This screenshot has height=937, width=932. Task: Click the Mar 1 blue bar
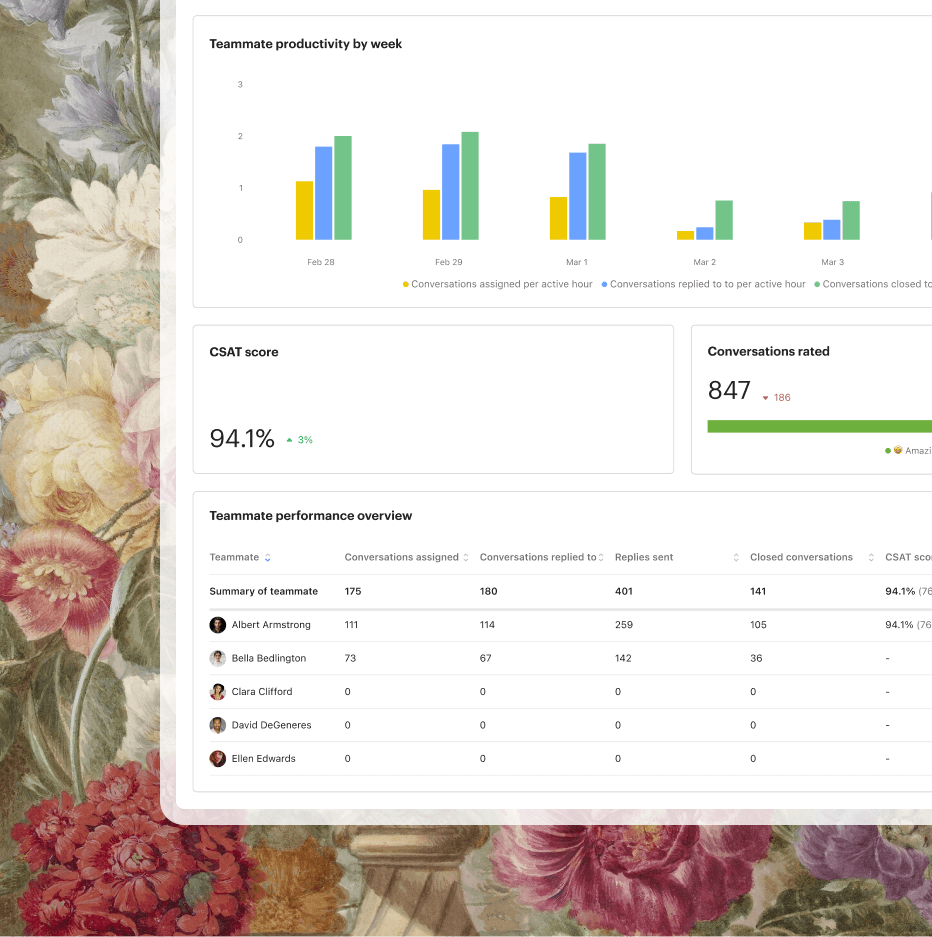[578, 196]
